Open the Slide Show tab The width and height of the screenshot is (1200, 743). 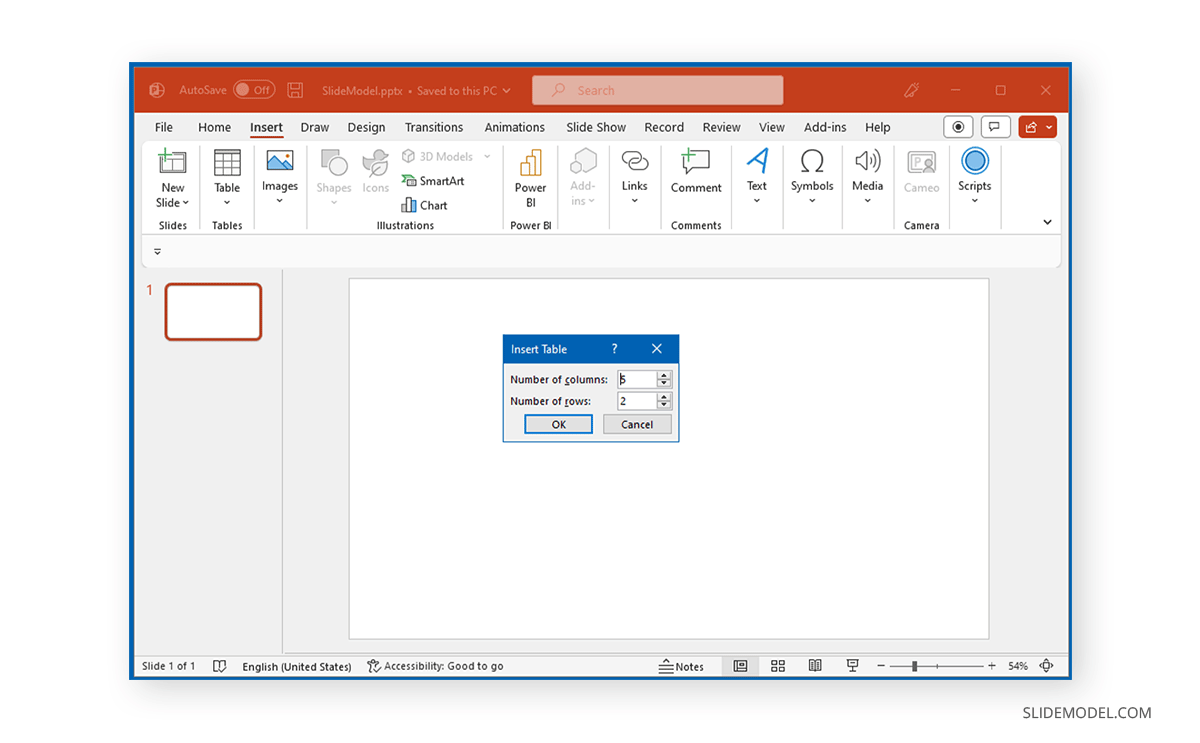pyautogui.click(x=596, y=127)
